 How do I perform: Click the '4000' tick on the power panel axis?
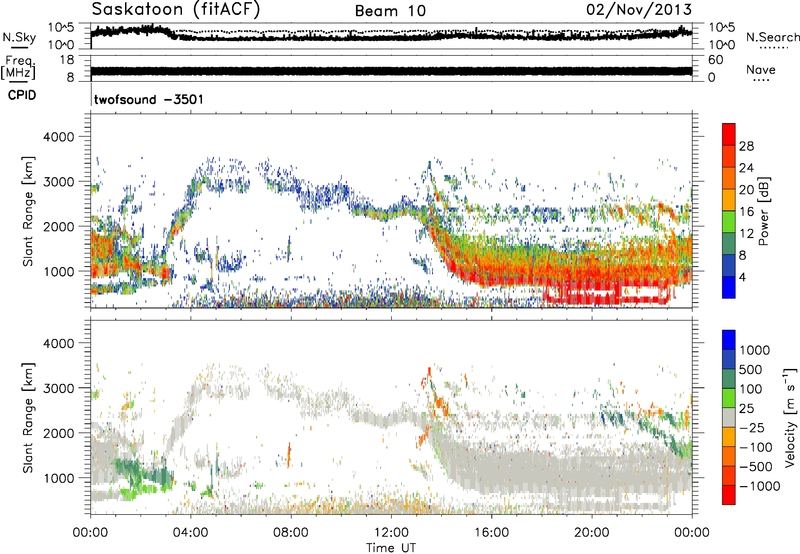point(58,137)
